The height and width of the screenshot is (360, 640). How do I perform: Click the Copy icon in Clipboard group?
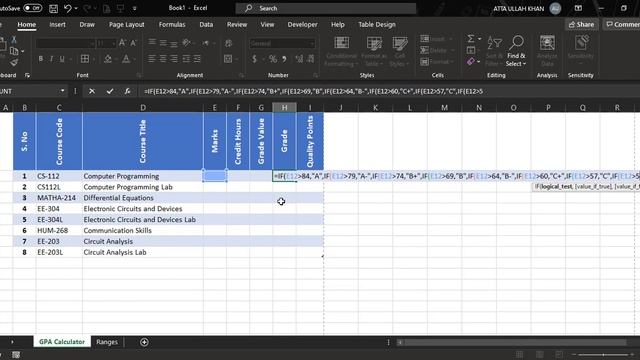pyautogui.click(x=13, y=51)
